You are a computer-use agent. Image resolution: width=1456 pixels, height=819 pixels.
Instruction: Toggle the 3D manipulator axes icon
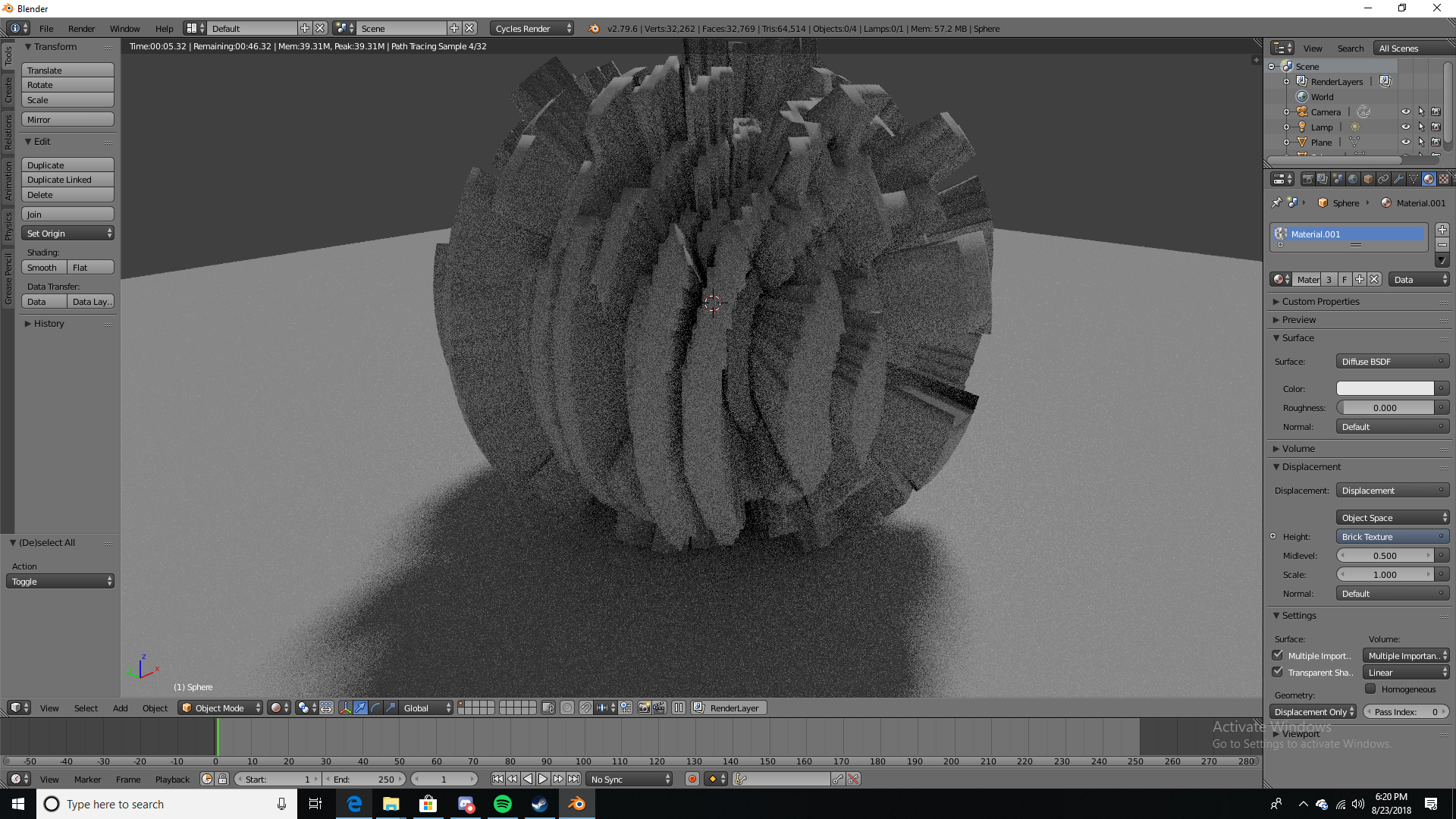pos(346,708)
